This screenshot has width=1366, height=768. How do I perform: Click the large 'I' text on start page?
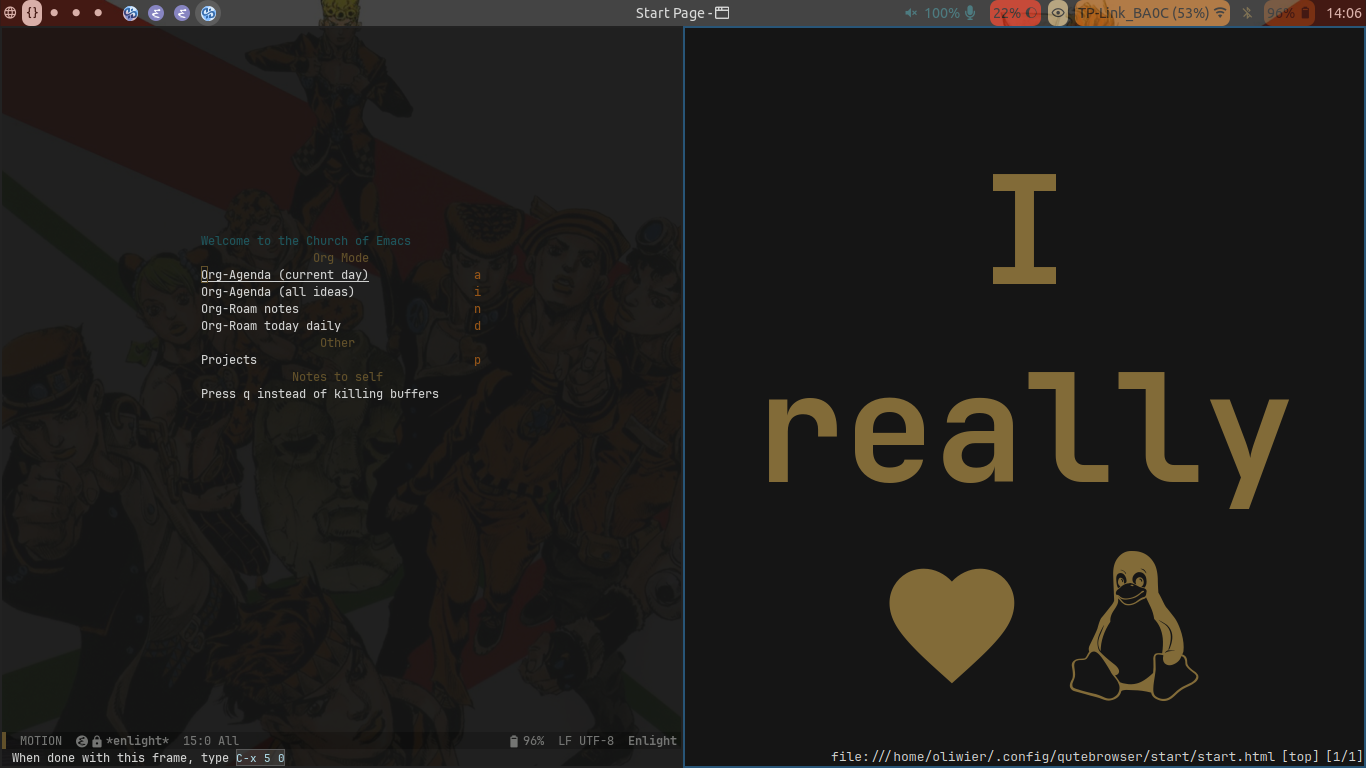(x=1024, y=227)
